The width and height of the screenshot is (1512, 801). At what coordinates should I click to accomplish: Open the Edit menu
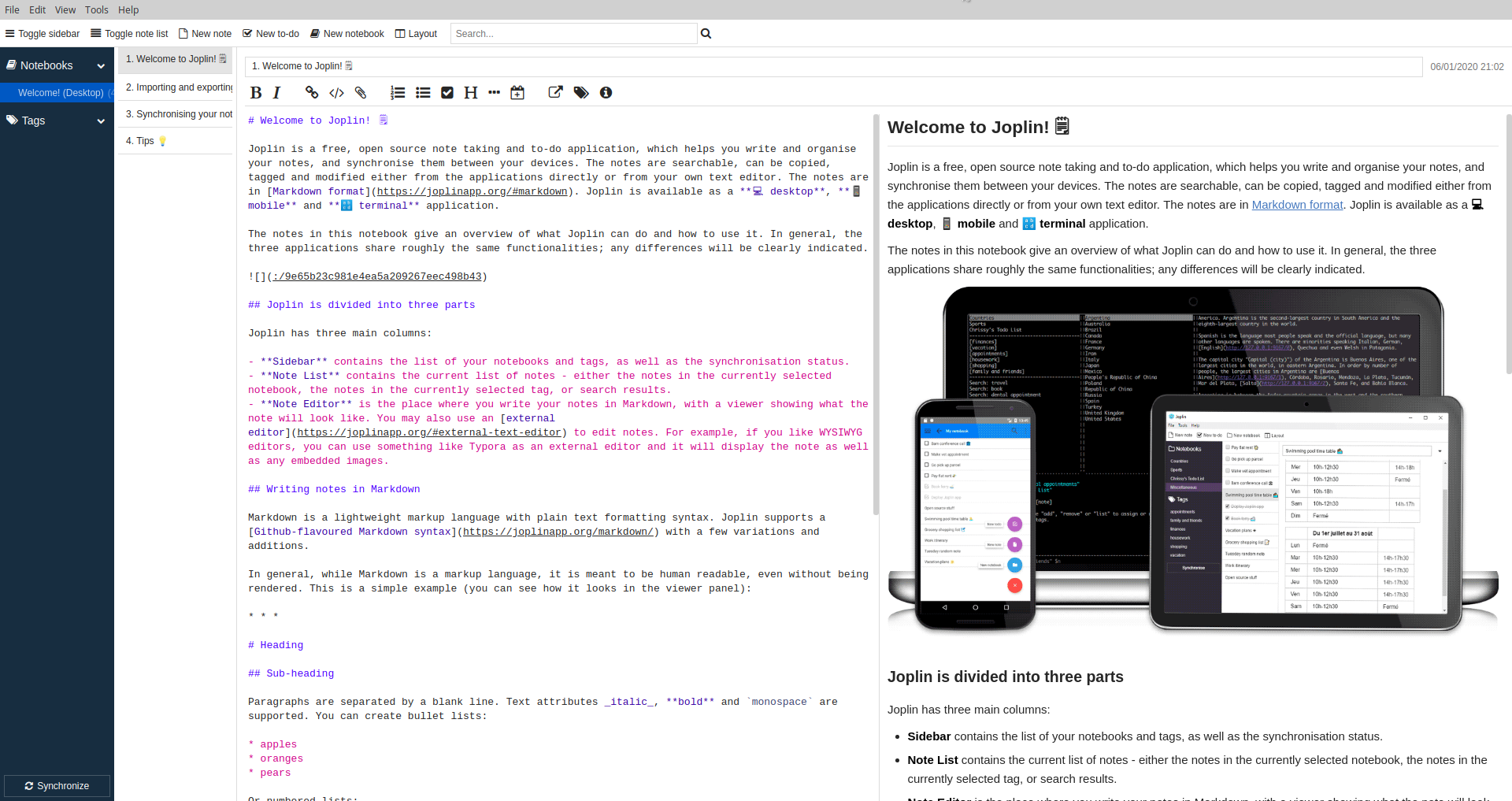tap(38, 10)
